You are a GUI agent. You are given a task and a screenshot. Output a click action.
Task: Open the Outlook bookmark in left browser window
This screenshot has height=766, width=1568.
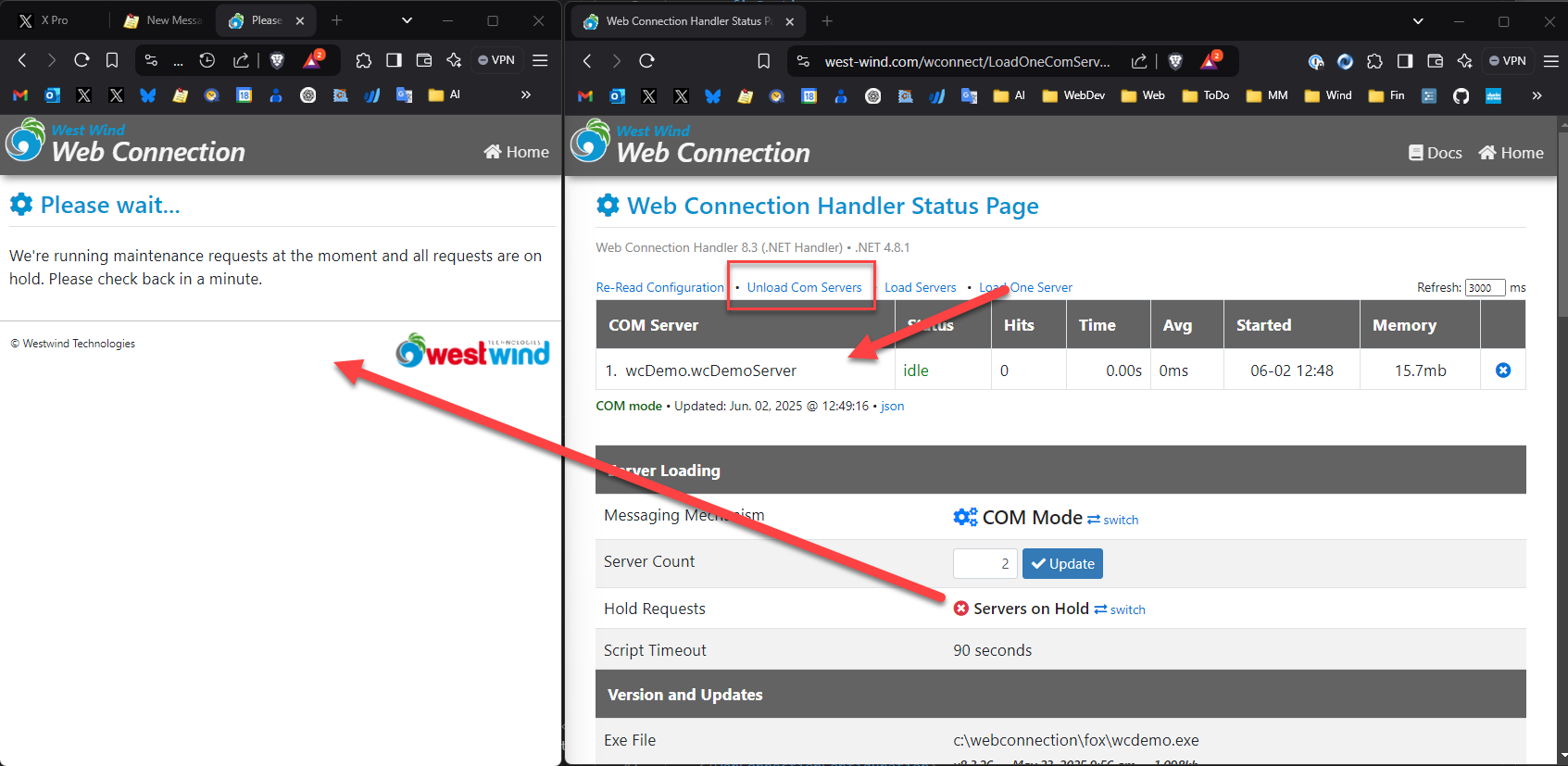click(53, 94)
